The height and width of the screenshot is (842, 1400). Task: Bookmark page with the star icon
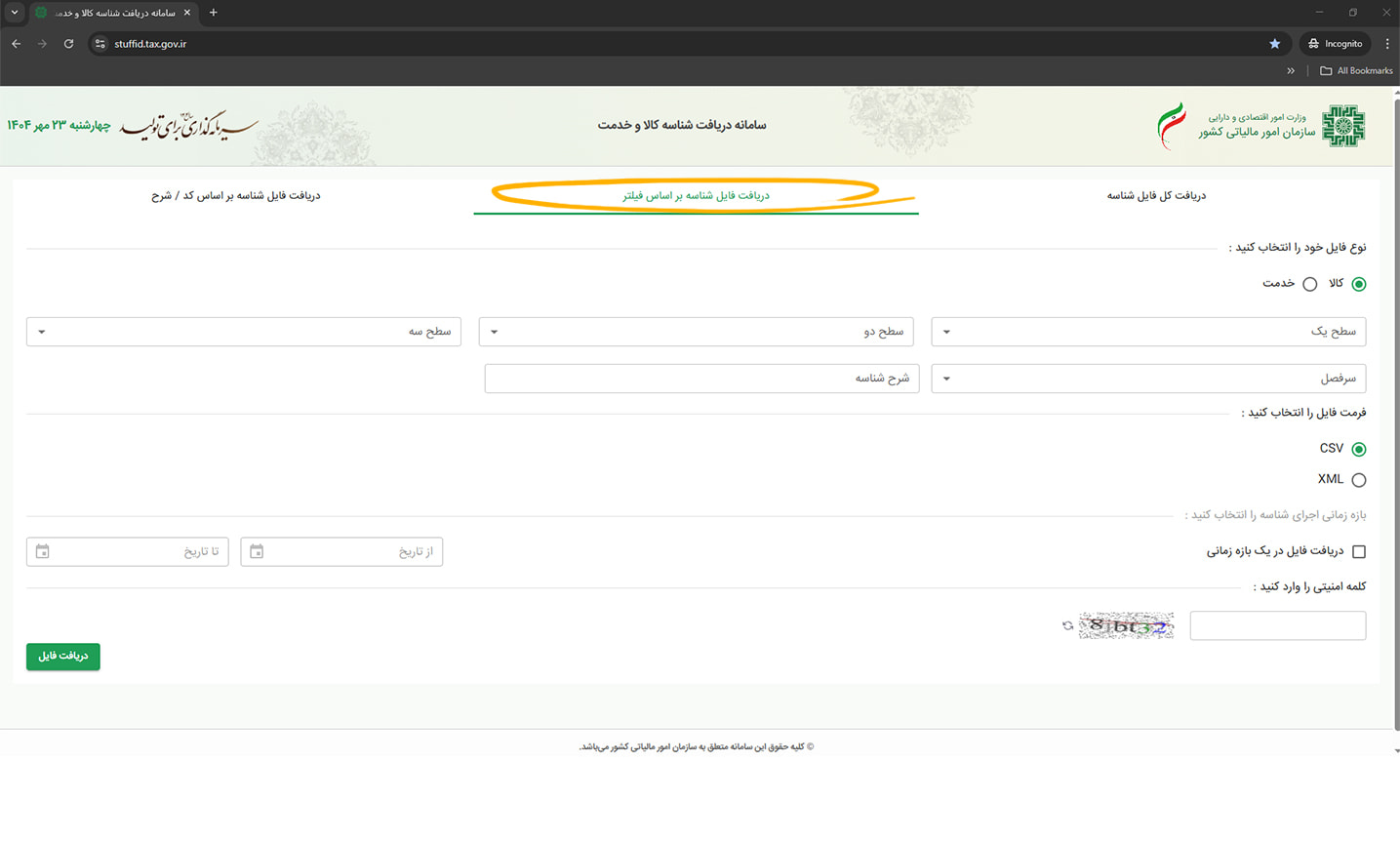1274,44
